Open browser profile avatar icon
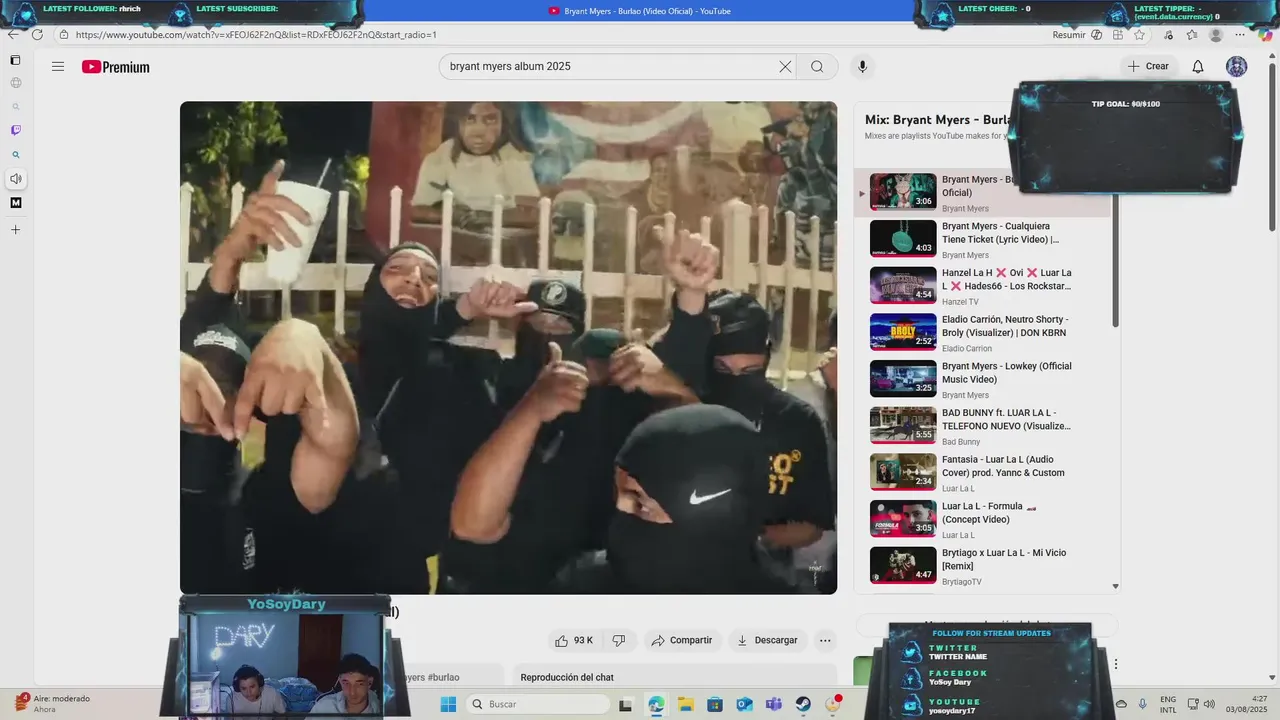The image size is (1280, 720). tap(1216, 35)
